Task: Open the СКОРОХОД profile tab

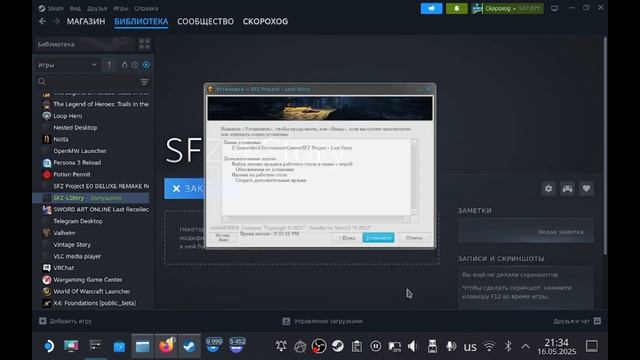Action: click(x=265, y=21)
